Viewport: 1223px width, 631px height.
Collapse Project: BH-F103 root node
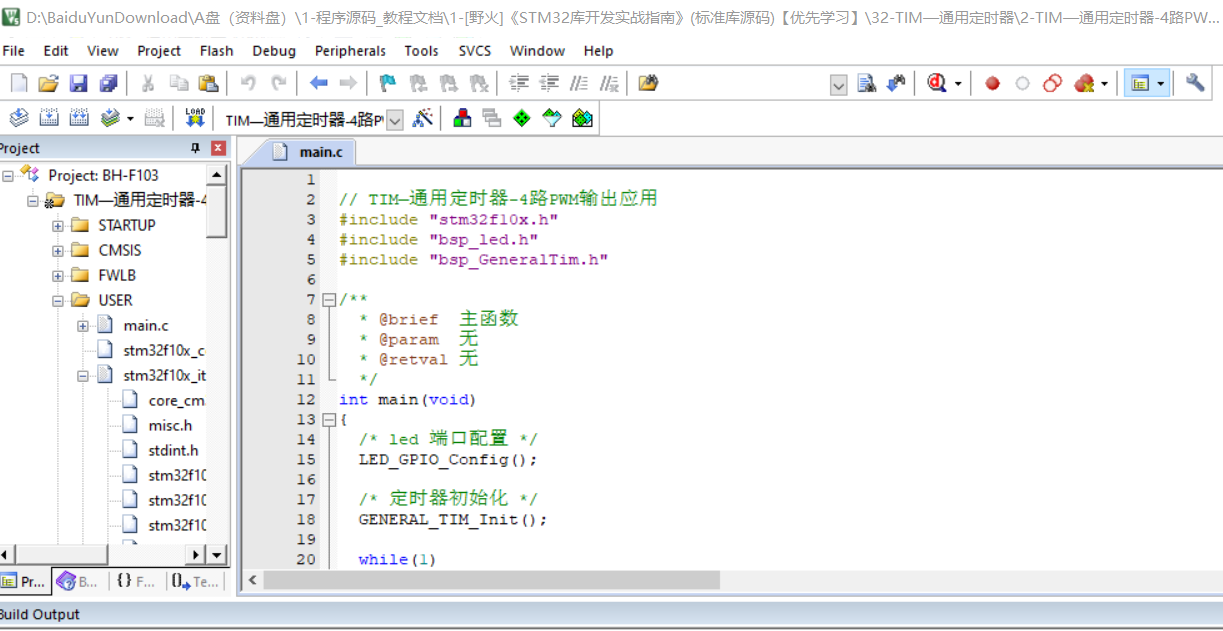(x=8, y=175)
